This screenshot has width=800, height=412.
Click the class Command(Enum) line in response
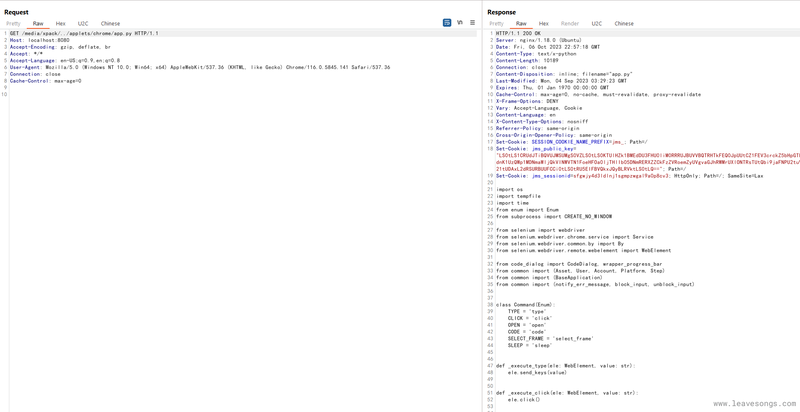point(525,304)
